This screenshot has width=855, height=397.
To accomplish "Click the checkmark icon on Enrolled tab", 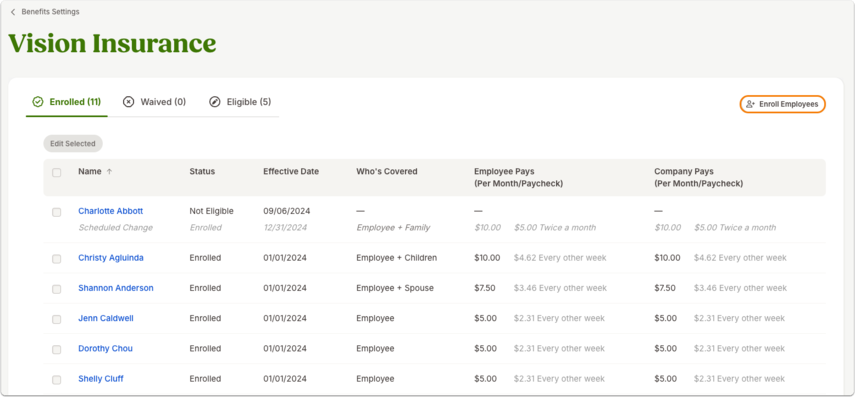I will click(x=38, y=102).
